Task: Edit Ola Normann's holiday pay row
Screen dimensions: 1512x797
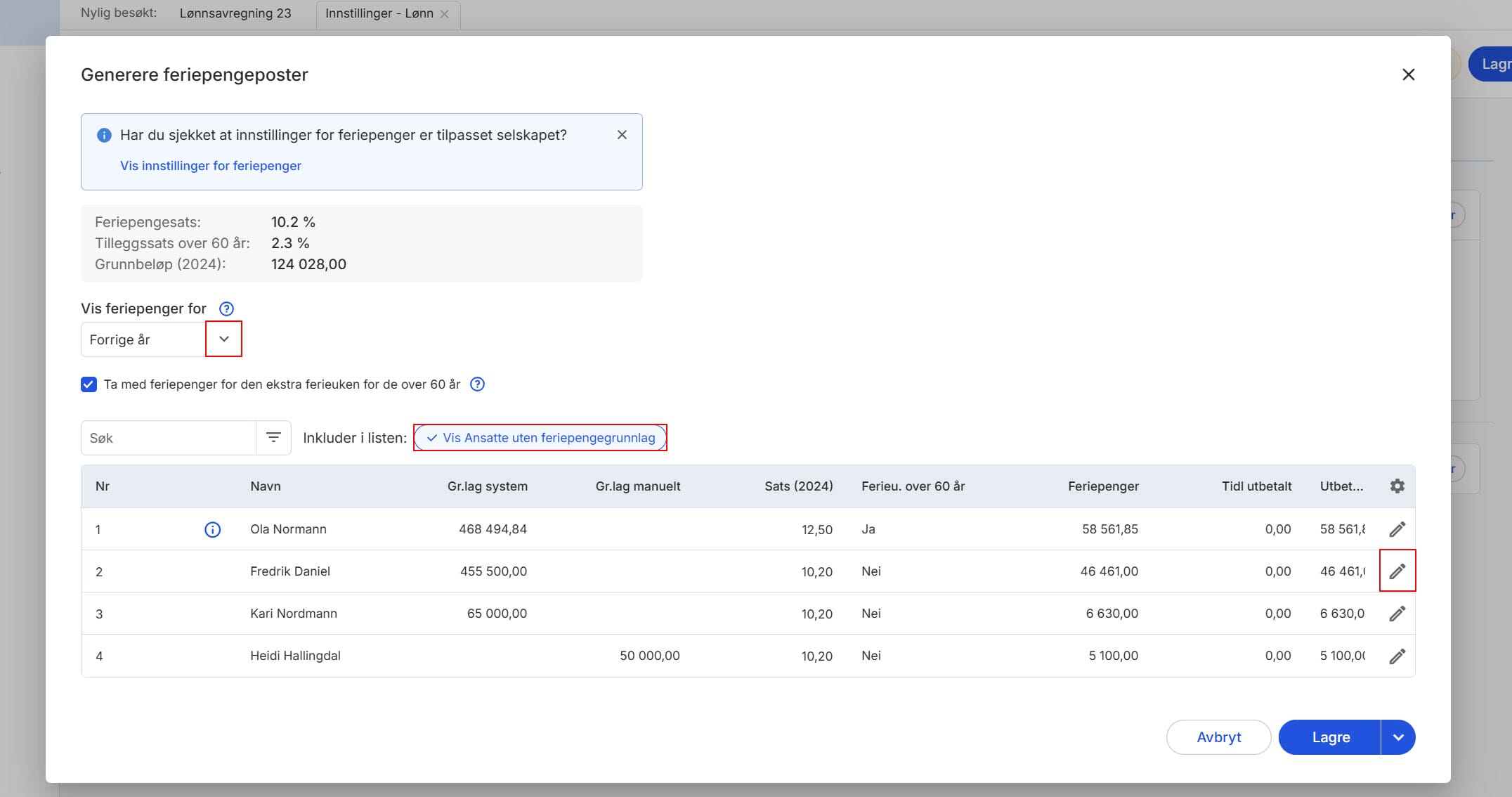Action: click(x=1397, y=529)
